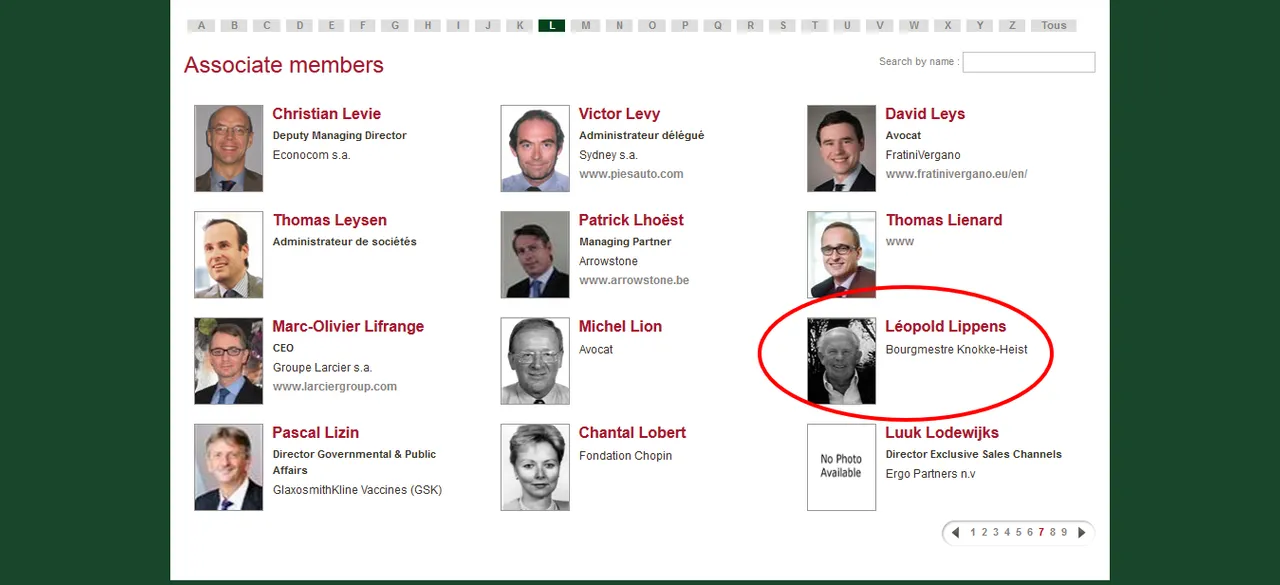Open Patrick Lhoëst name link

click(x=631, y=220)
